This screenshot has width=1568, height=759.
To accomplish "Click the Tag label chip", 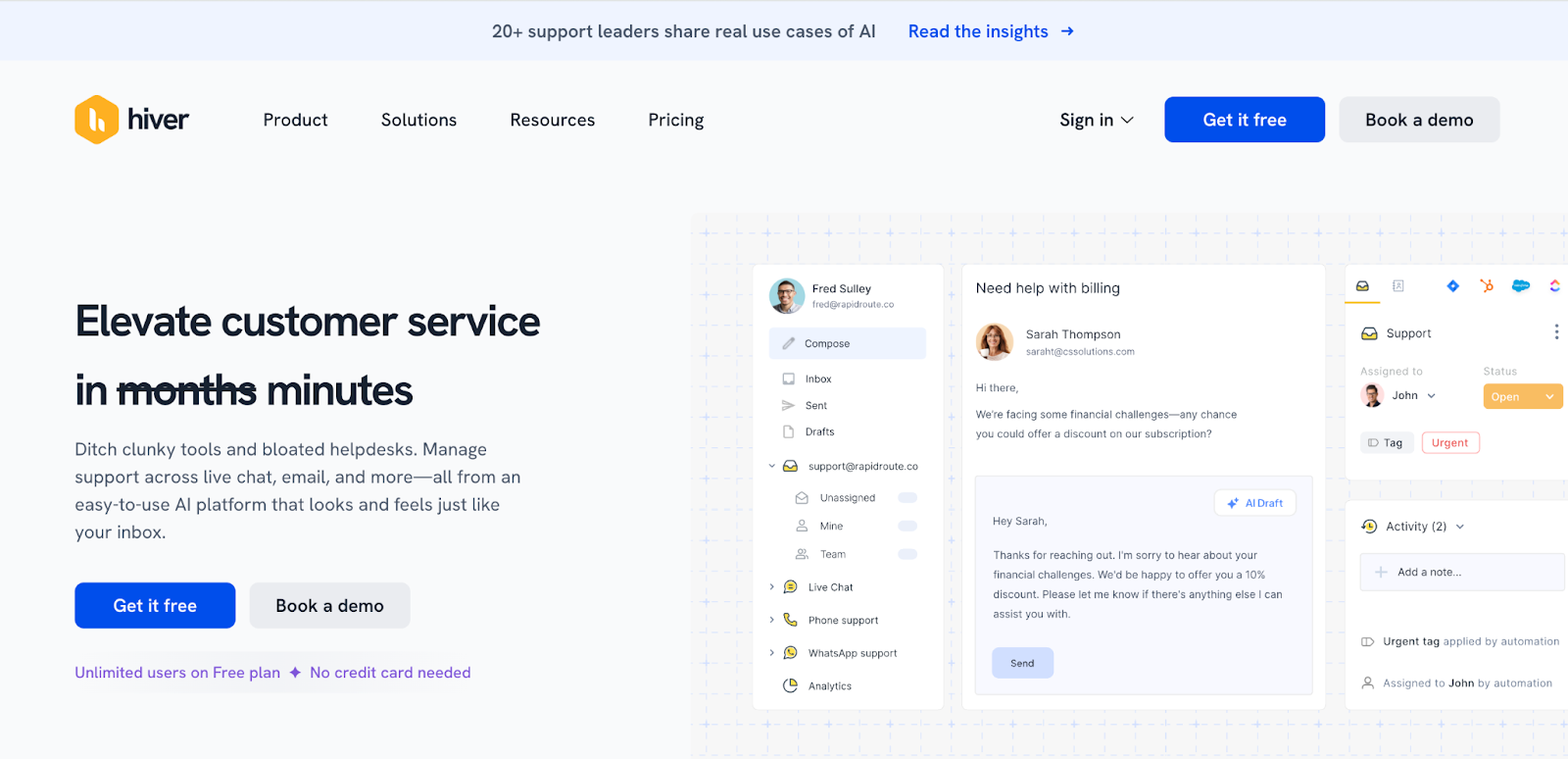I will 1386,443.
